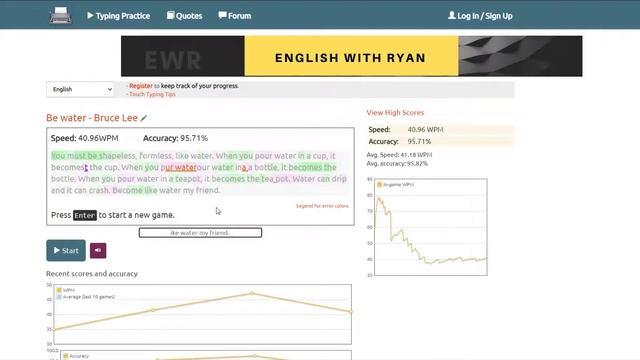Click the Avg. Speed 41.18 WPM text
Image resolution: width=640 pixels, height=360 pixels.
pos(399,155)
